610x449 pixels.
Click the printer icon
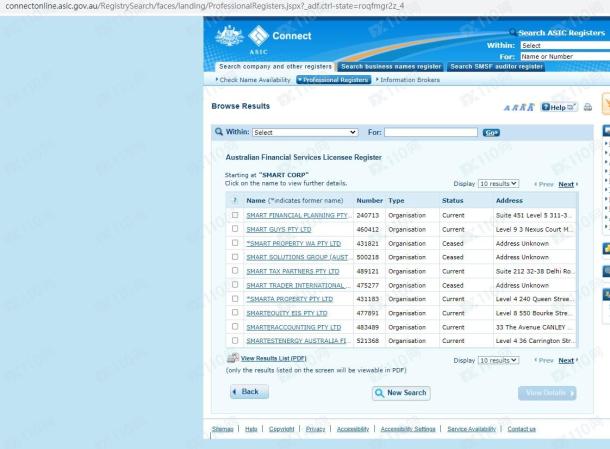tap(588, 107)
